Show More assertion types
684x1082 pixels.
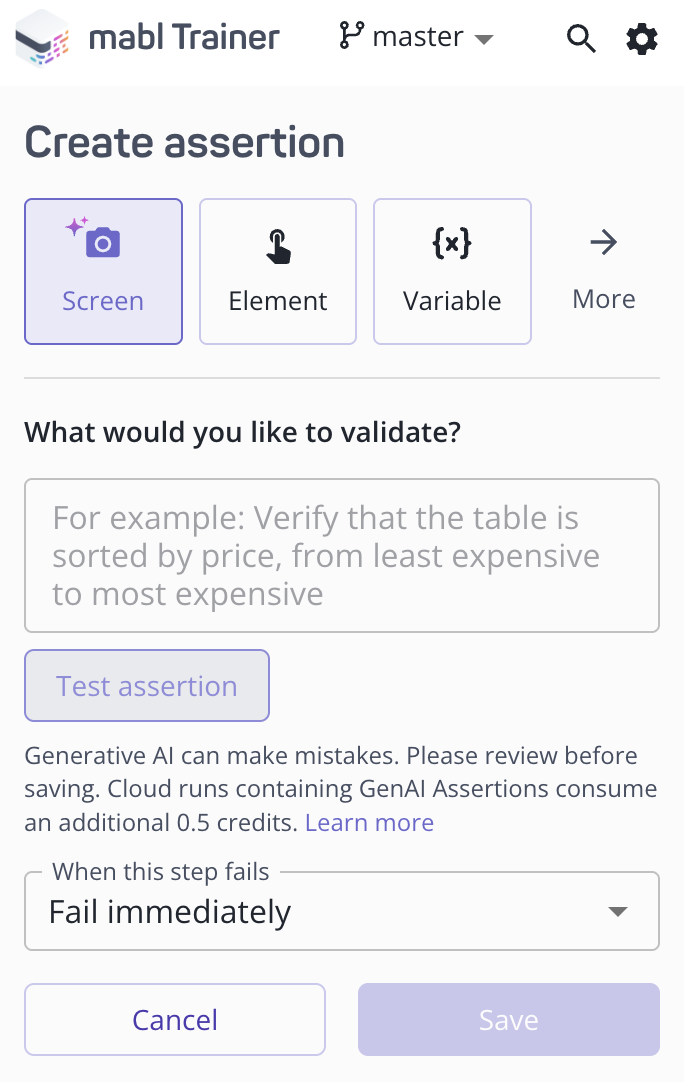click(x=604, y=272)
